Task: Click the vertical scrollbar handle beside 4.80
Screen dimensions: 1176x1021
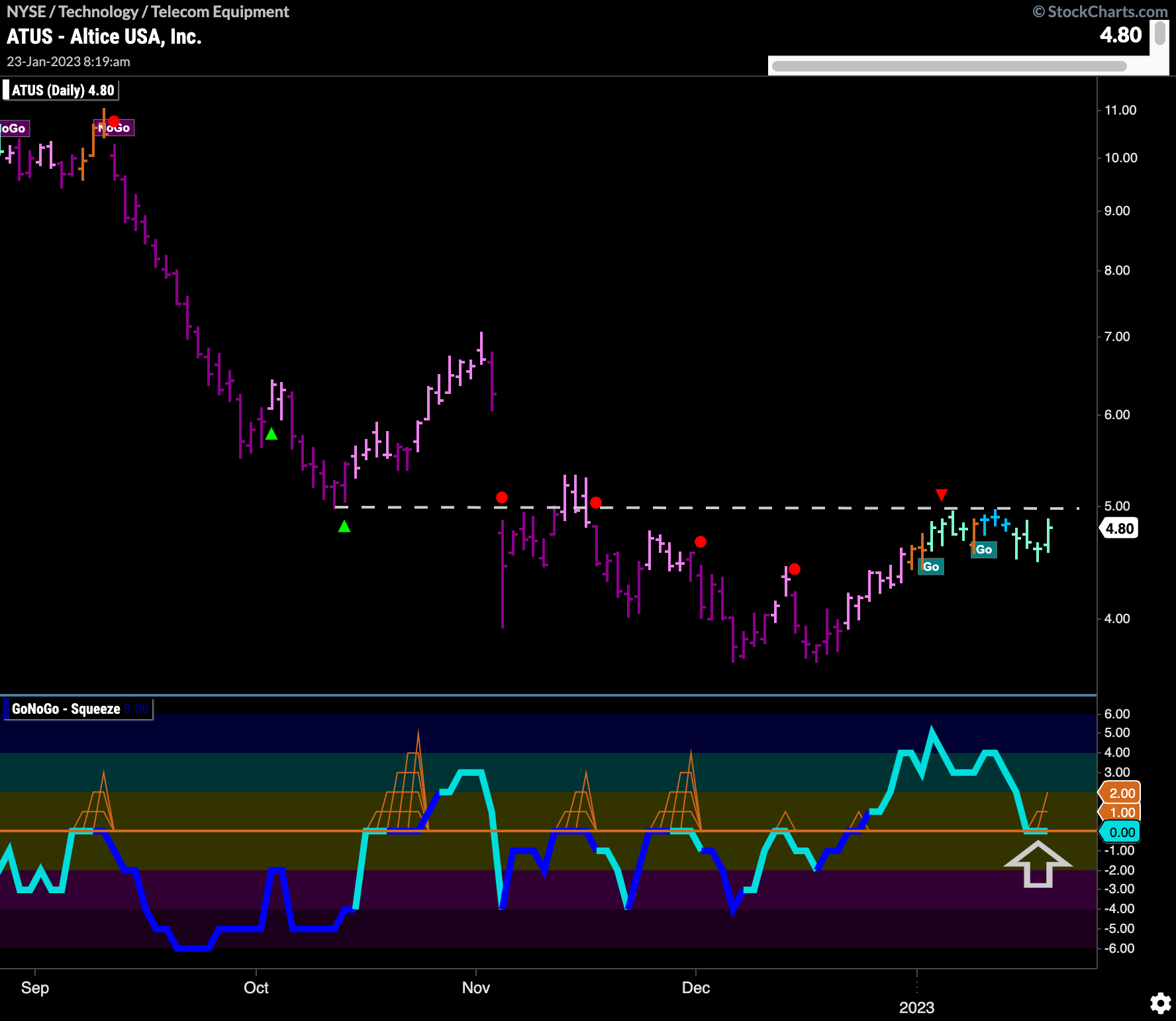Action: [1160, 32]
